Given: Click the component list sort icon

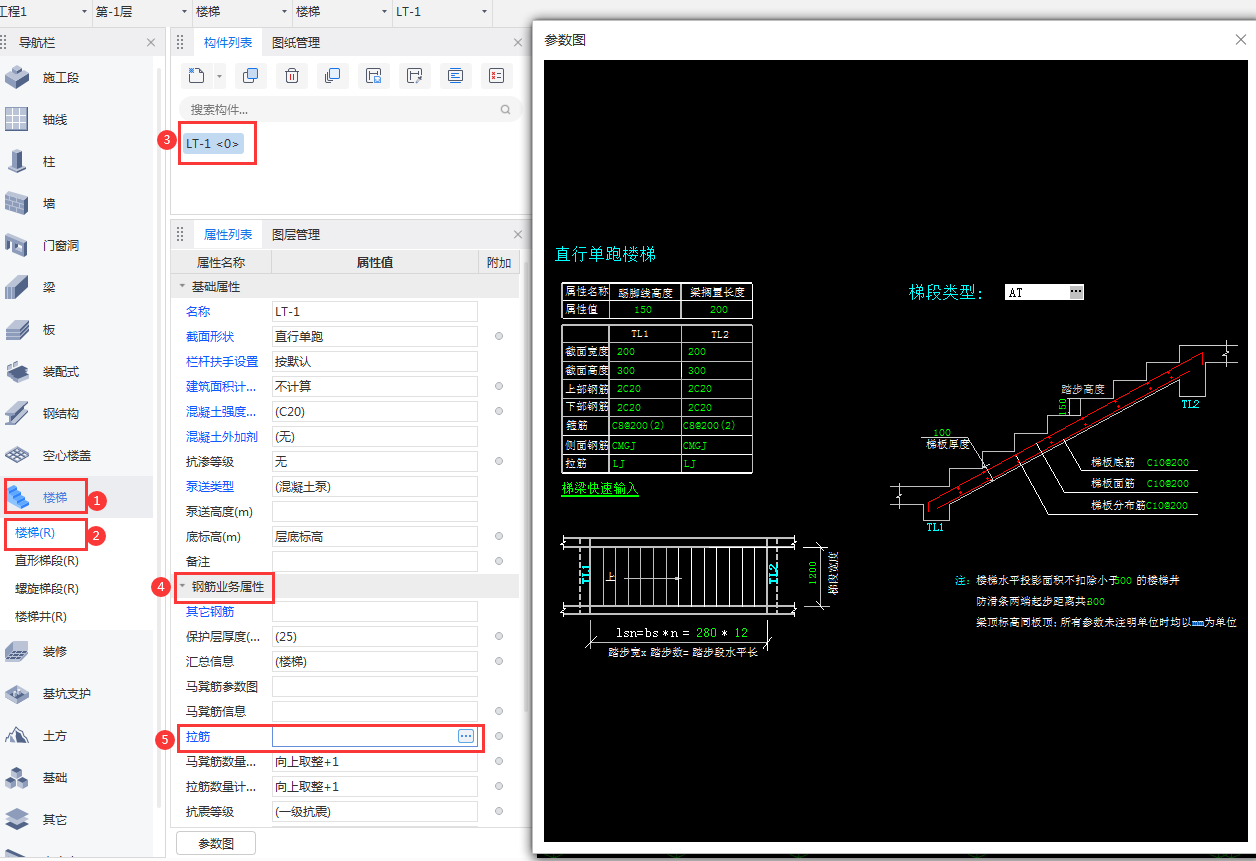Looking at the screenshot, I should 455,75.
